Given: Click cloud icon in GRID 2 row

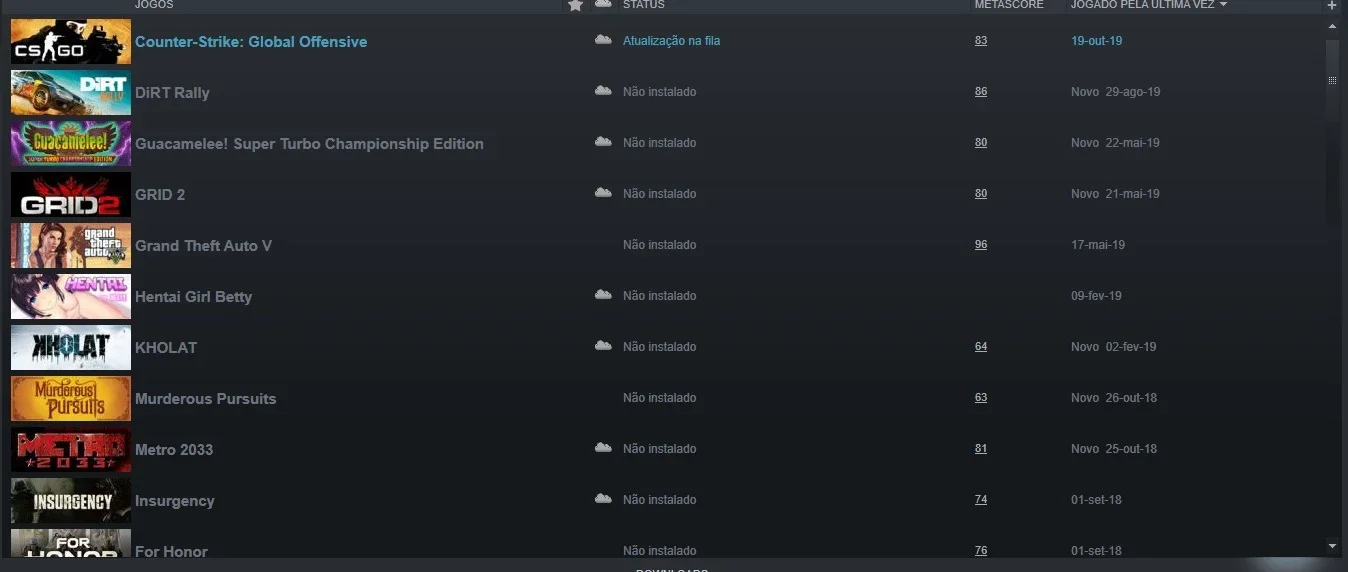Looking at the screenshot, I should (603, 193).
